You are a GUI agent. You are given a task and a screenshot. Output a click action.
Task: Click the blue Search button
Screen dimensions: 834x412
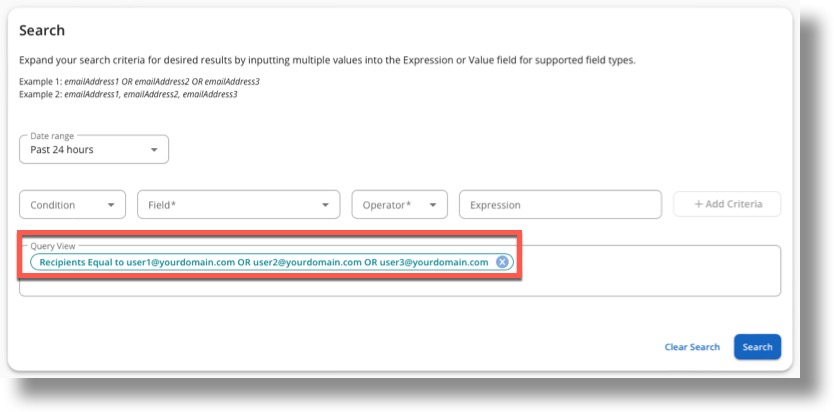[x=757, y=347]
